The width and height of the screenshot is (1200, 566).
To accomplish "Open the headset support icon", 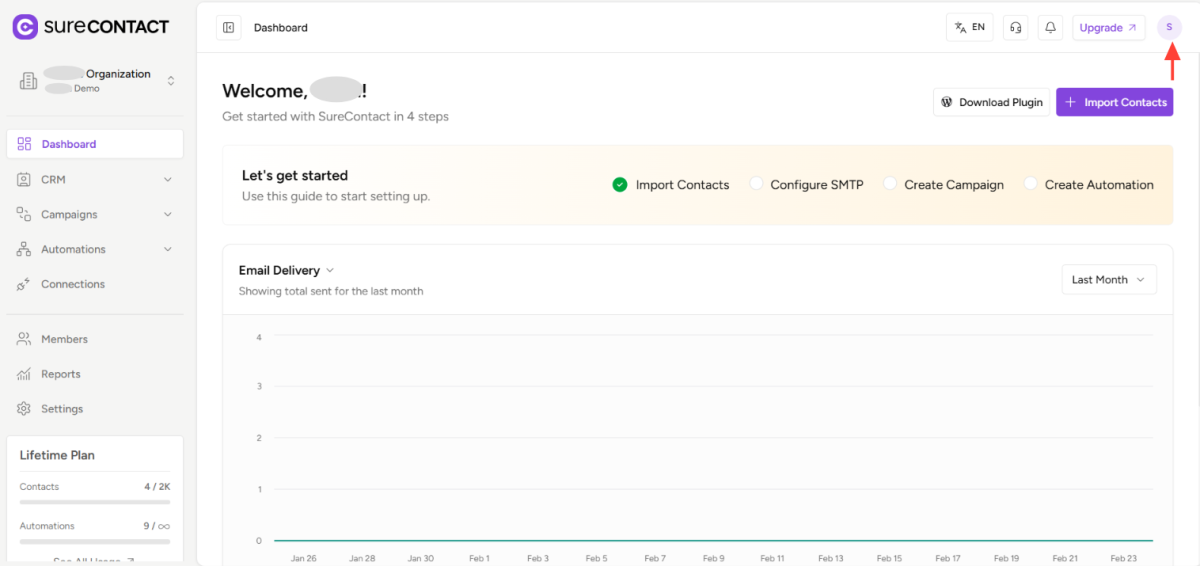I will tap(1015, 28).
